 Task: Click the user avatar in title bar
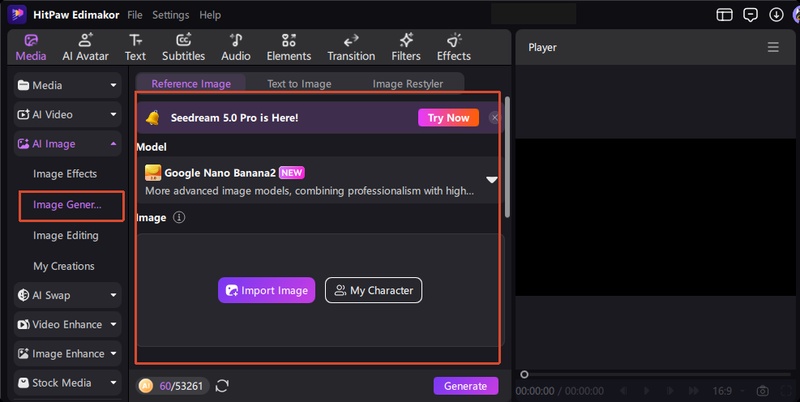(x=796, y=15)
